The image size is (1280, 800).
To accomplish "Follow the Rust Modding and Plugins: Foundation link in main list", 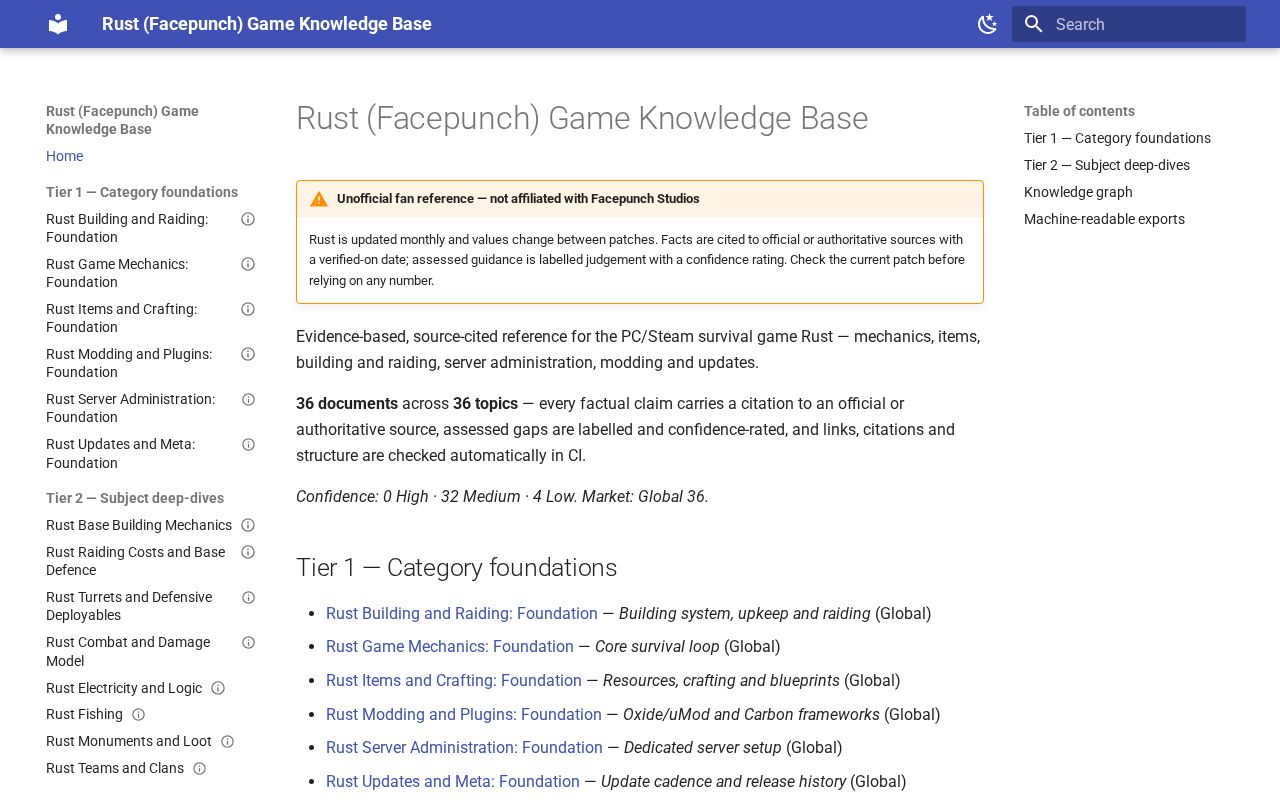I will (464, 714).
